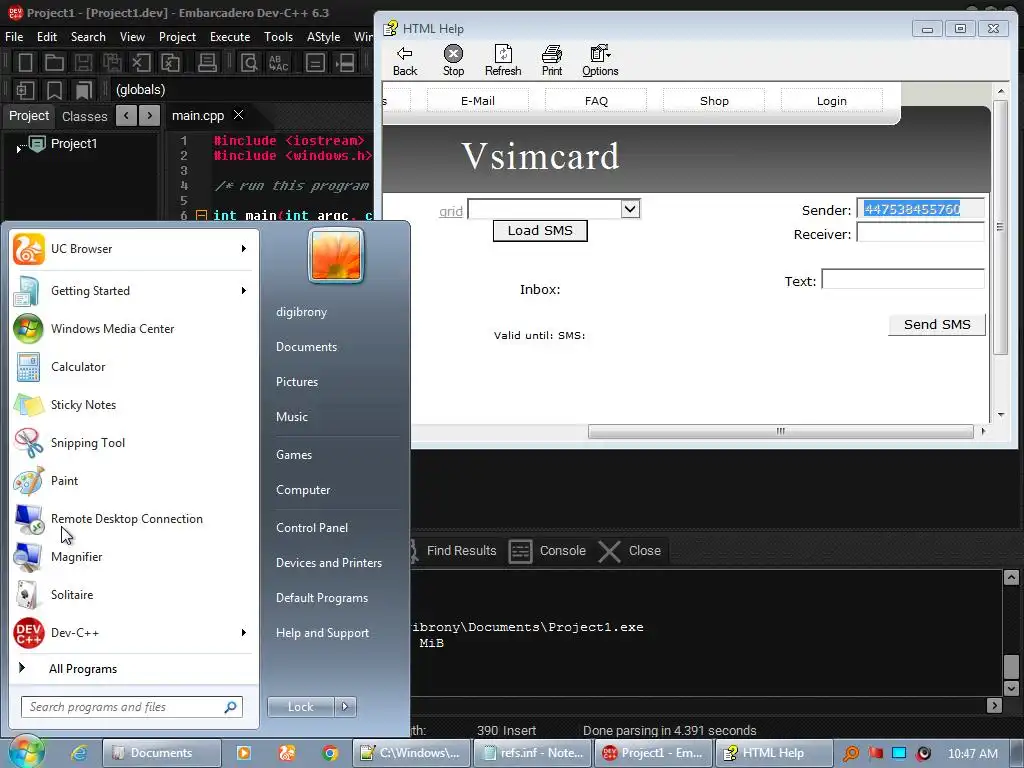Click the user account picture in Start menu
This screenshot has height=768, width=1024.
[336, 256]
